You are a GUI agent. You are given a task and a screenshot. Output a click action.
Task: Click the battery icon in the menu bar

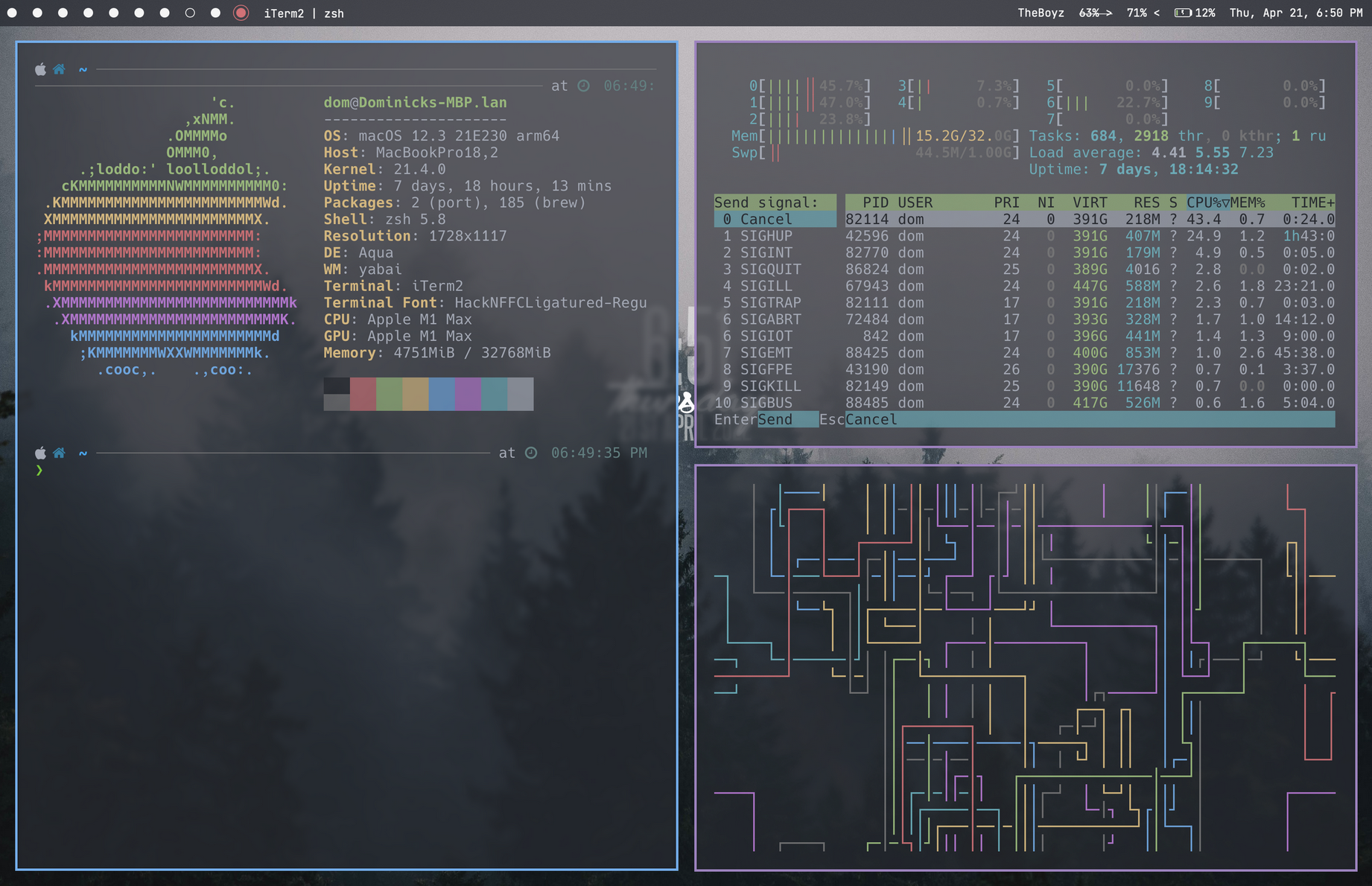click(x=1183, y=13)
